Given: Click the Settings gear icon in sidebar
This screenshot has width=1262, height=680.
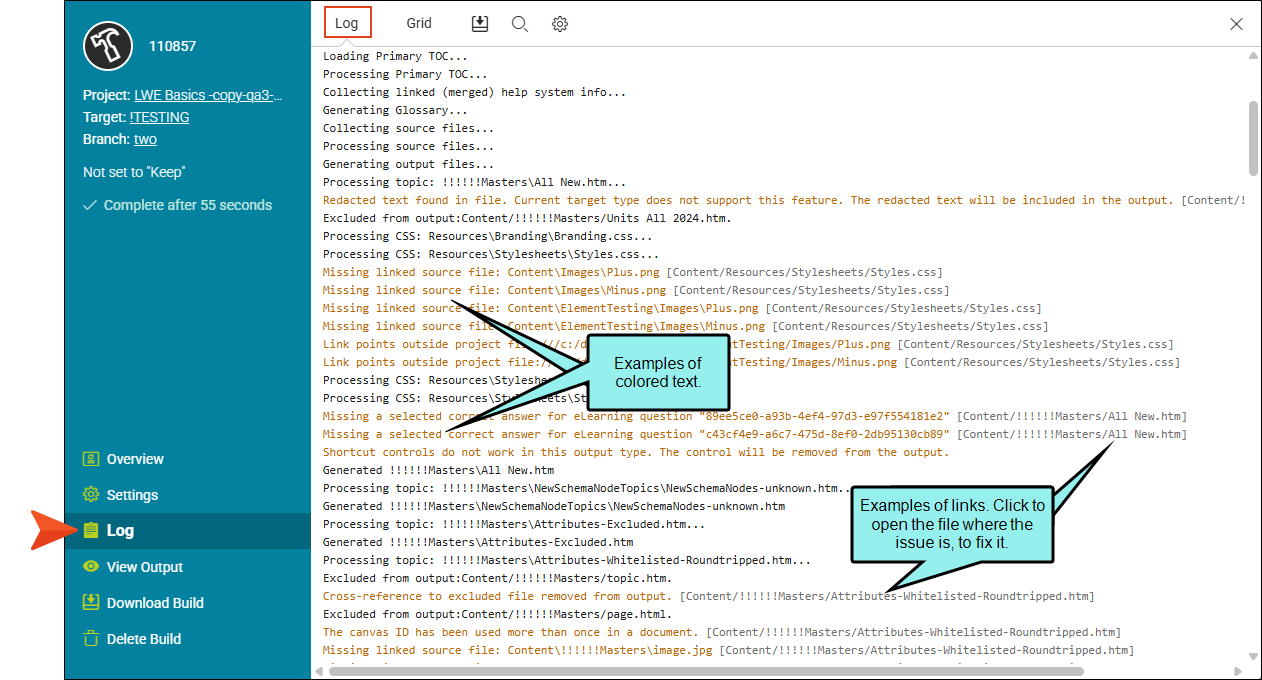Looking at the screenshot, I should pos(91,495).
